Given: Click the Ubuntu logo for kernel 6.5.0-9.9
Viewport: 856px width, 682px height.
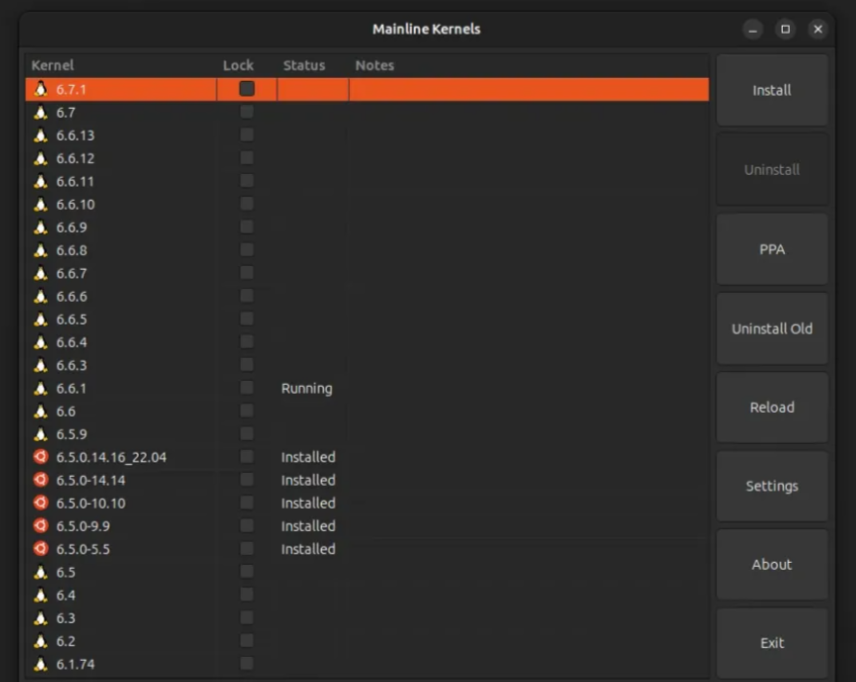Looking at the screenshot, I should (x=40, y=525).
